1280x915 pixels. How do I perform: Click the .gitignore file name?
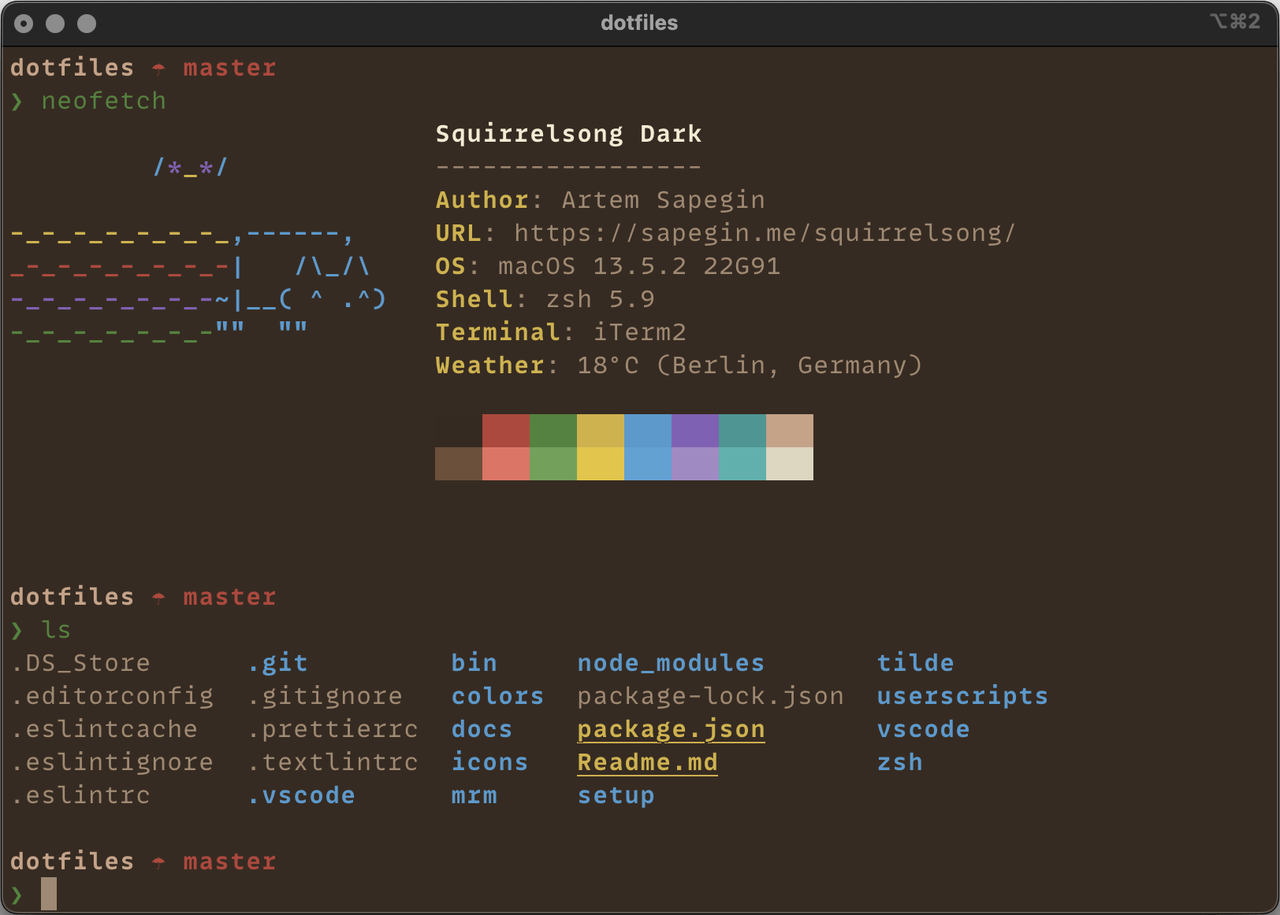click(325, 696)
